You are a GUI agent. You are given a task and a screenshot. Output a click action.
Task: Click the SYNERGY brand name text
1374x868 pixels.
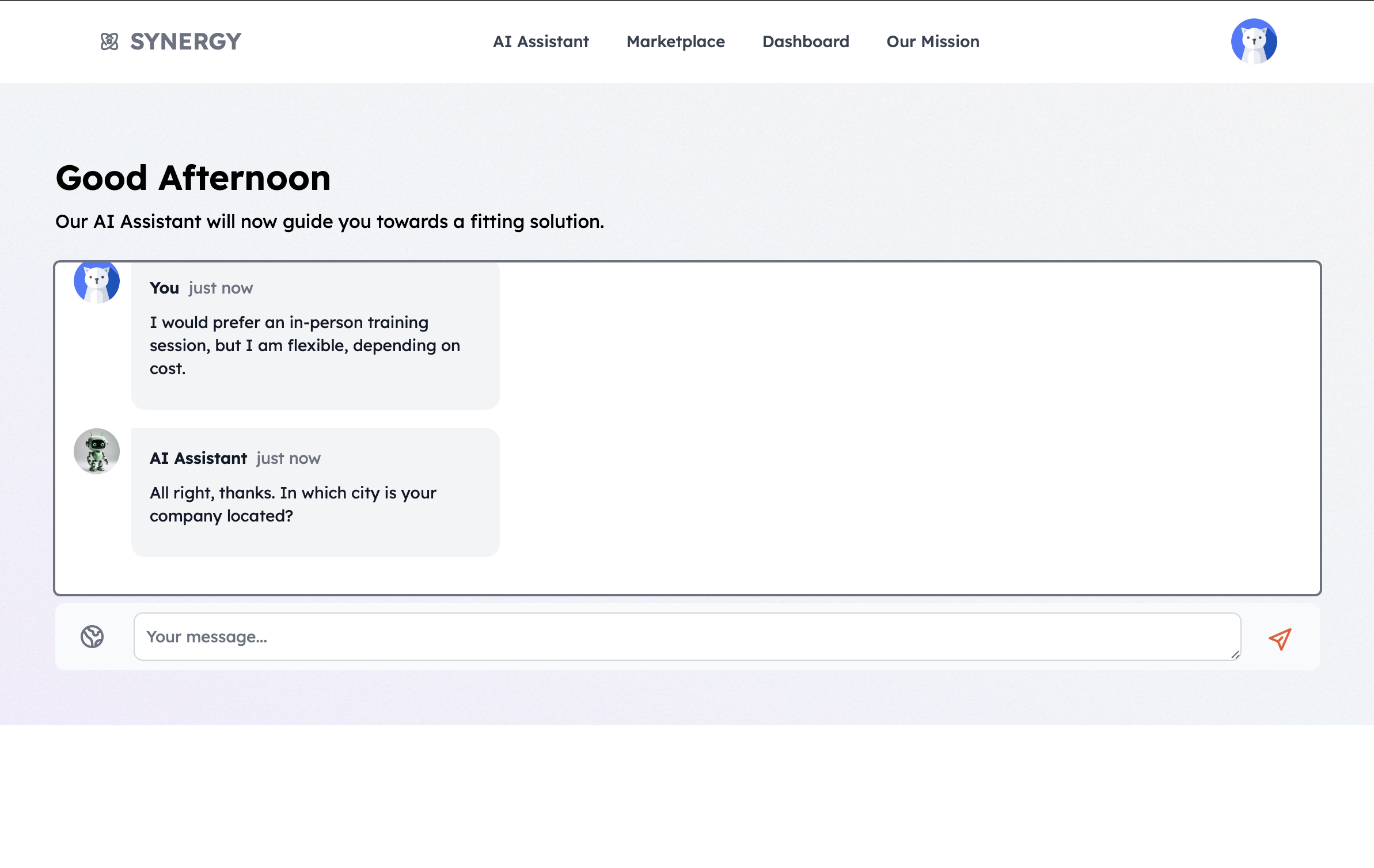point(185,41)
